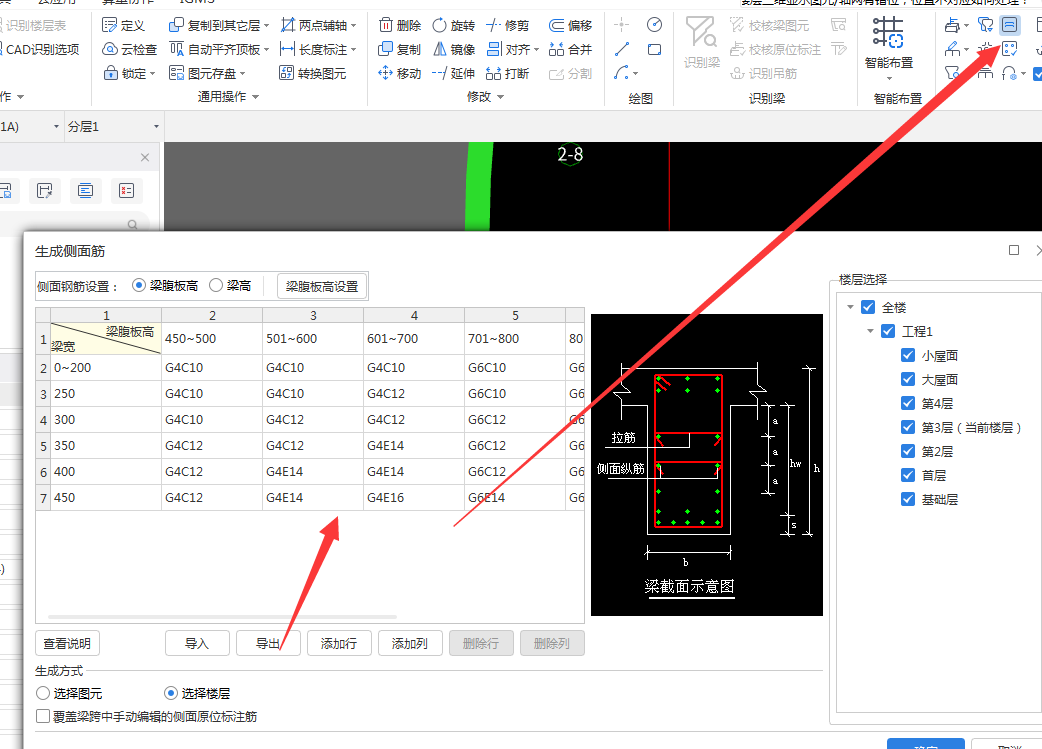The height and width of the screenshot is (749, 1042).
Task: Uncheck 第4层 floor checkbox
Action: [908, 403]
